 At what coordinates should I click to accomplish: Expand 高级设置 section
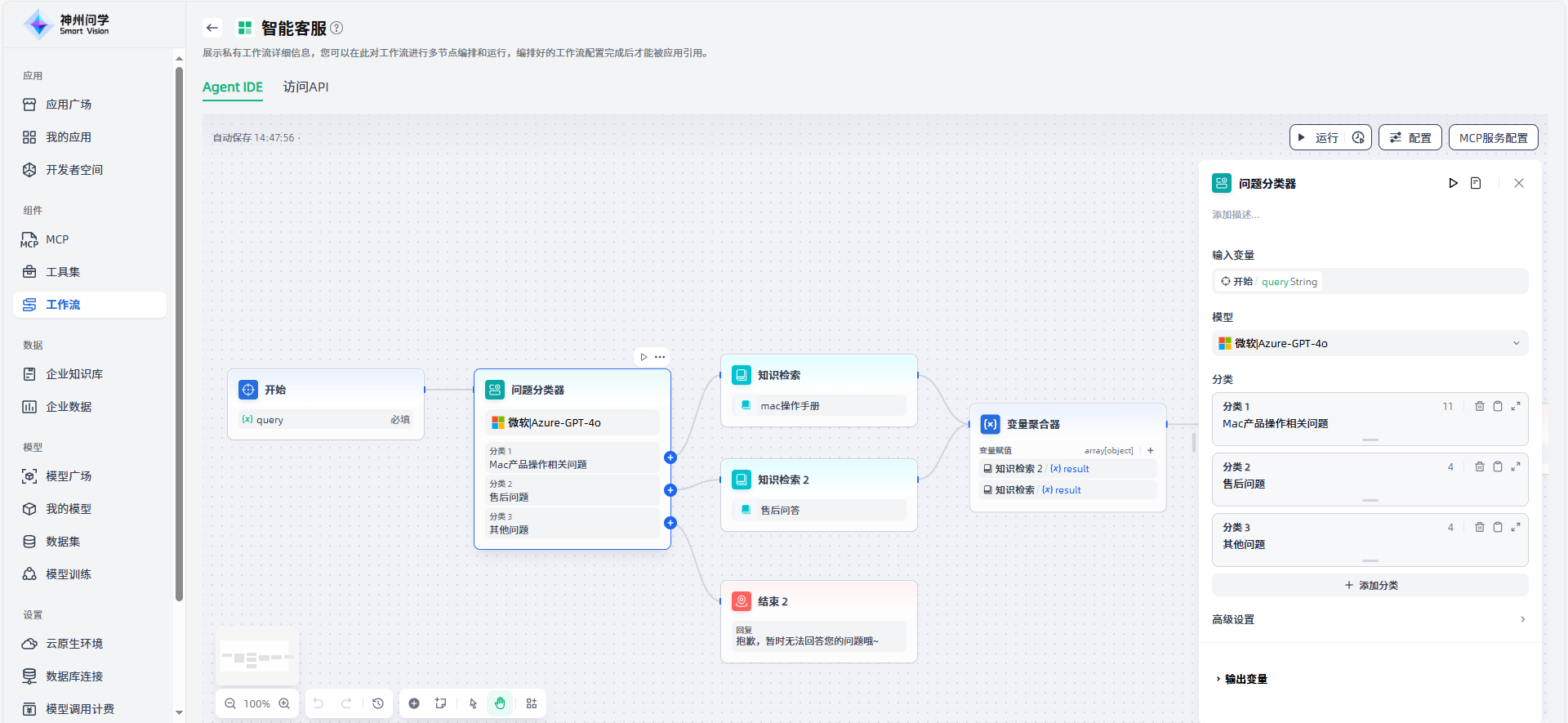[x=1370, y=619]
